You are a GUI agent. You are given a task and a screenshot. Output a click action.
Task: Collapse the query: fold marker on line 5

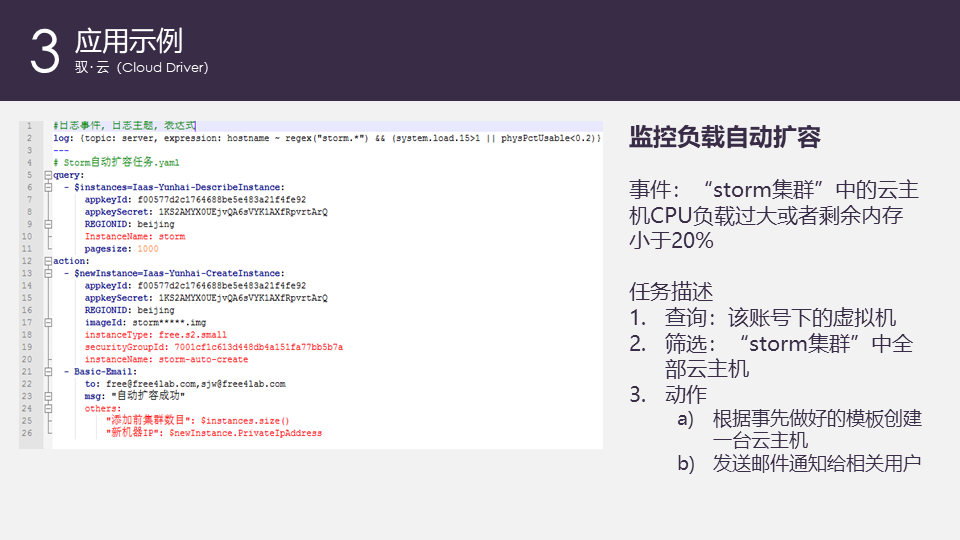[x=48, y=175]
